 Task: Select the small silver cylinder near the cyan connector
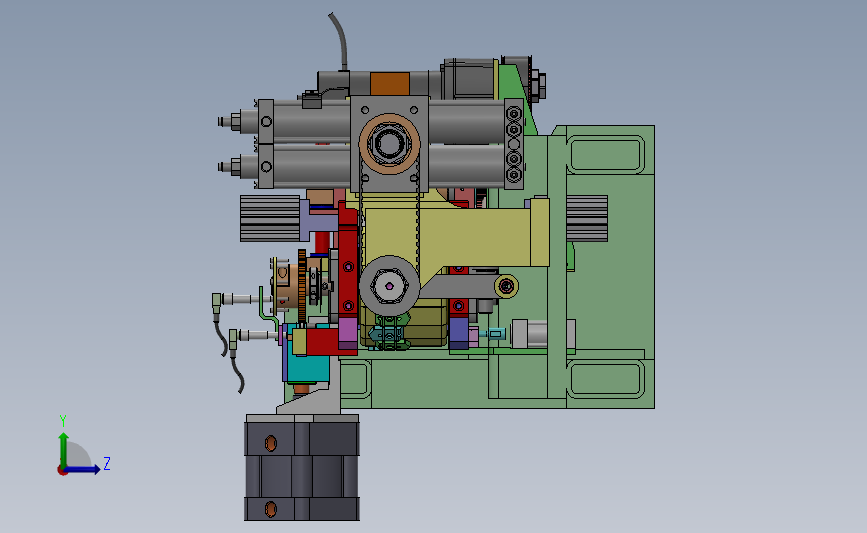point(529,334)
